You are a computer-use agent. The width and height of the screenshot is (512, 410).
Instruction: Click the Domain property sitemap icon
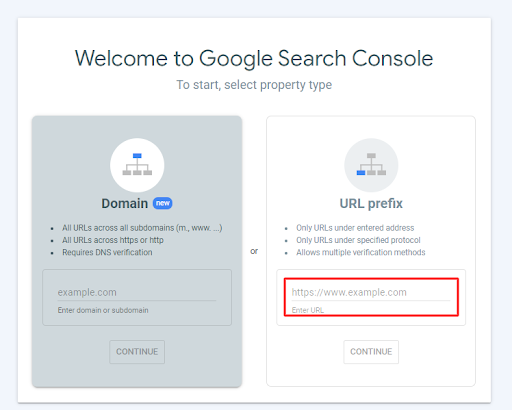click(137, 165)
